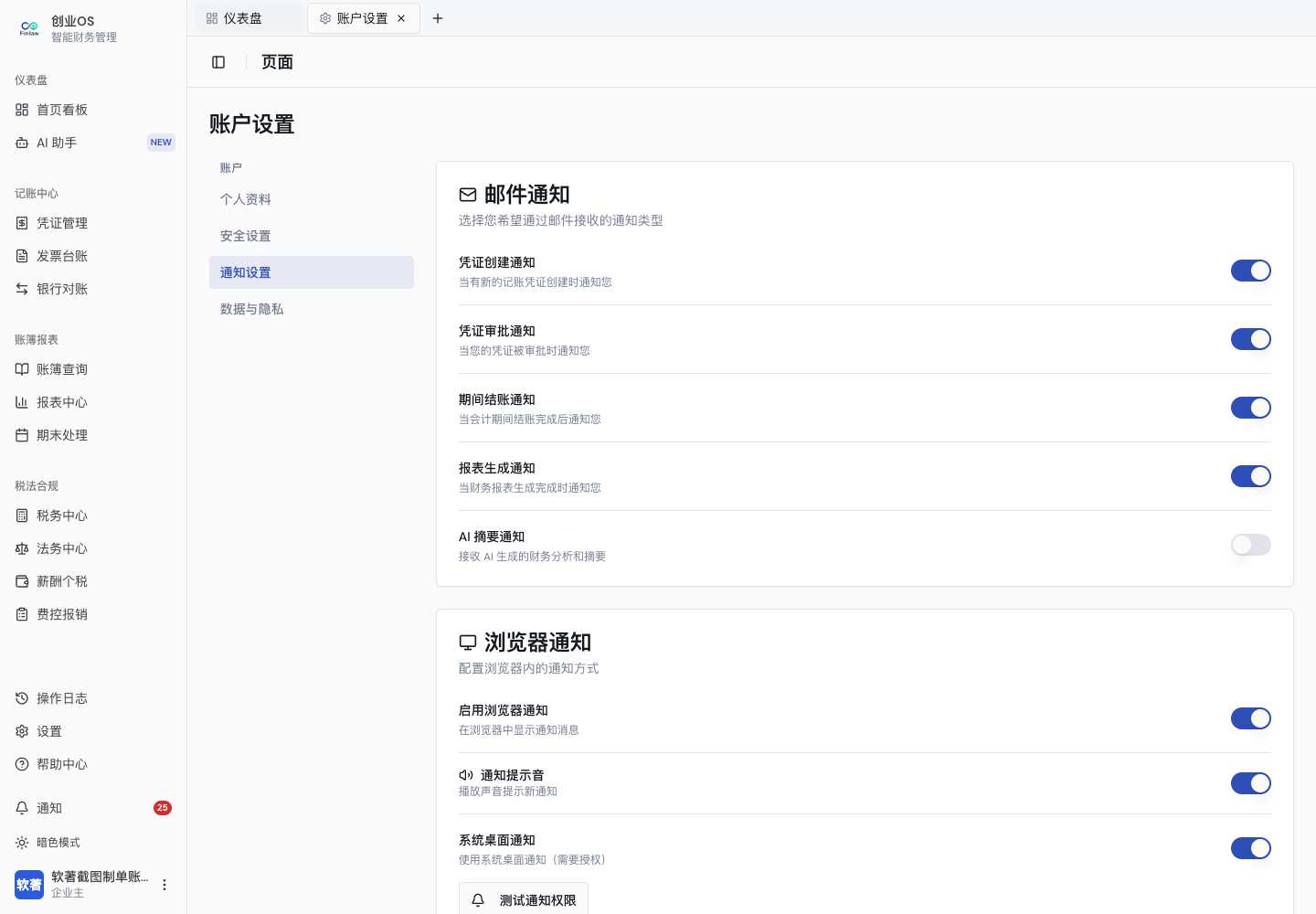Go to 首页看板 in sidebar
Viewport: 1316px width, 914px height.
pos(93,110)
